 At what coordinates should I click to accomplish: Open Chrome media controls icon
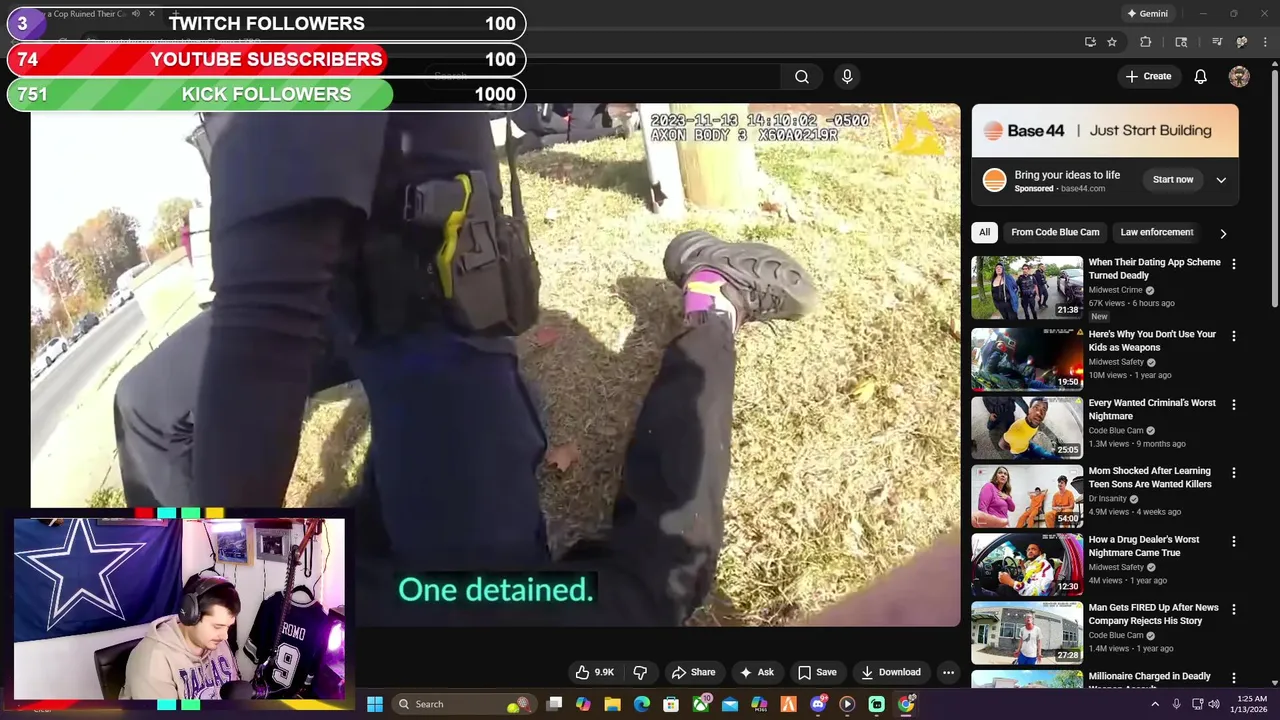(1217, 42)
